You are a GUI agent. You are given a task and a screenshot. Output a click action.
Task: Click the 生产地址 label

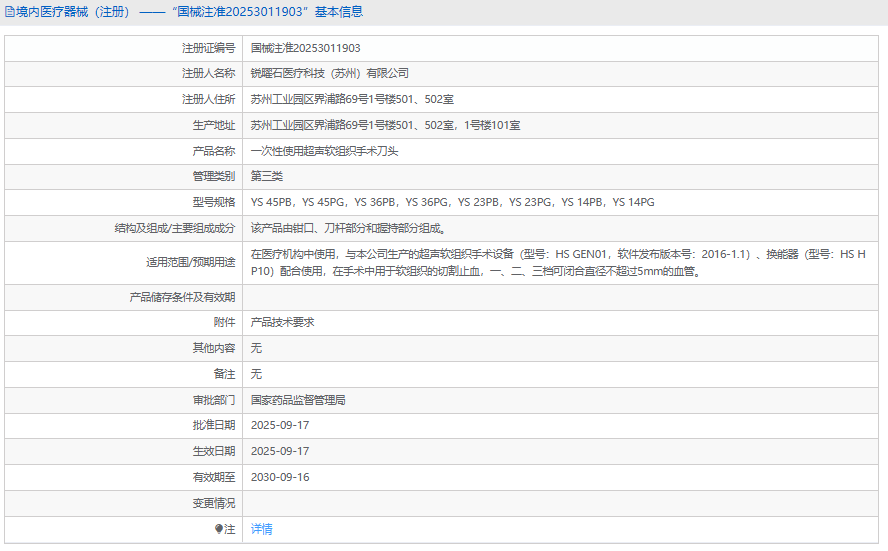[x=214, y=125]
